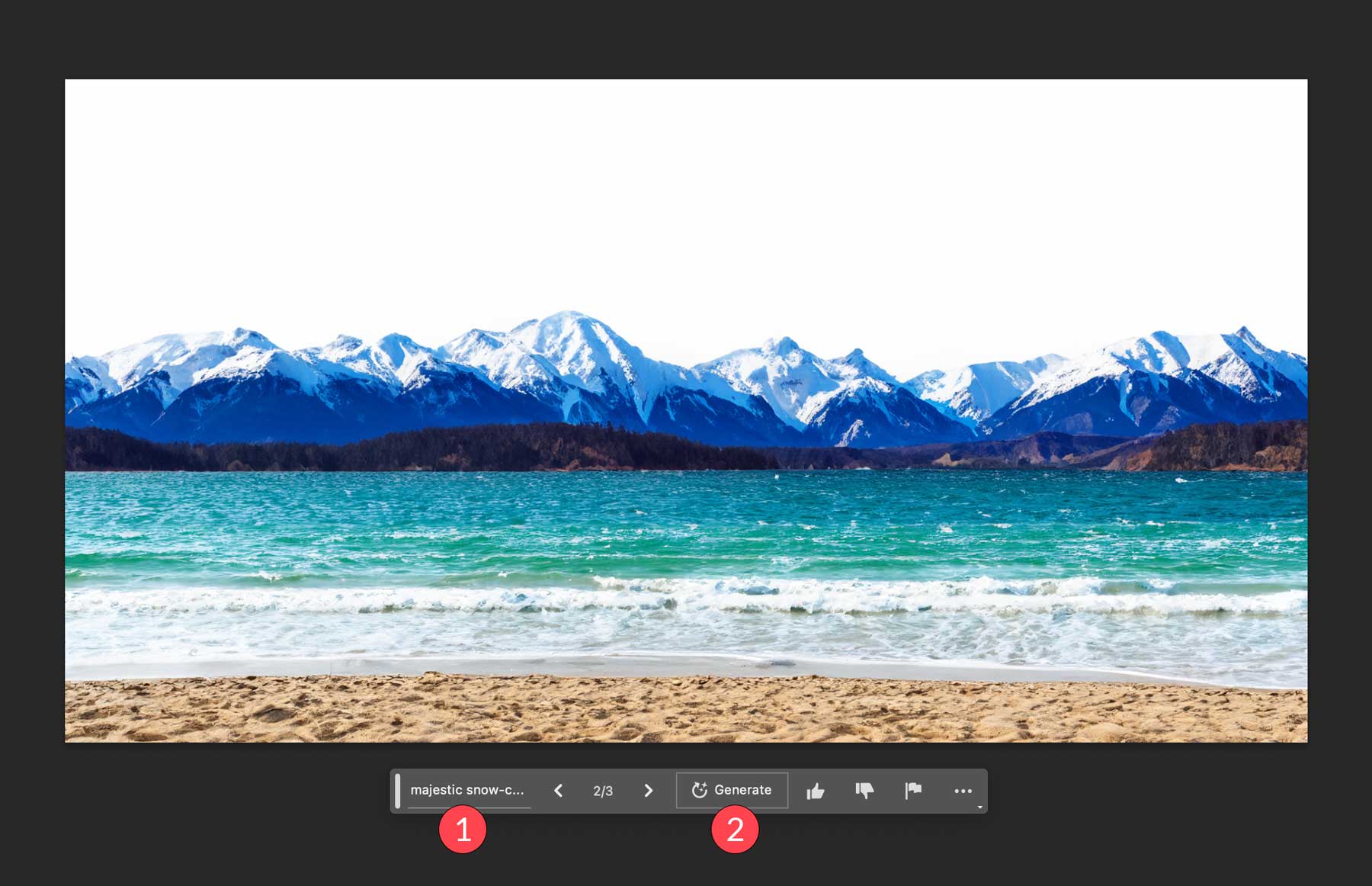Click the "majestic snow-c..." prompt field
The height and width of the screenshot is (886, 1372).
click(467, 791)
